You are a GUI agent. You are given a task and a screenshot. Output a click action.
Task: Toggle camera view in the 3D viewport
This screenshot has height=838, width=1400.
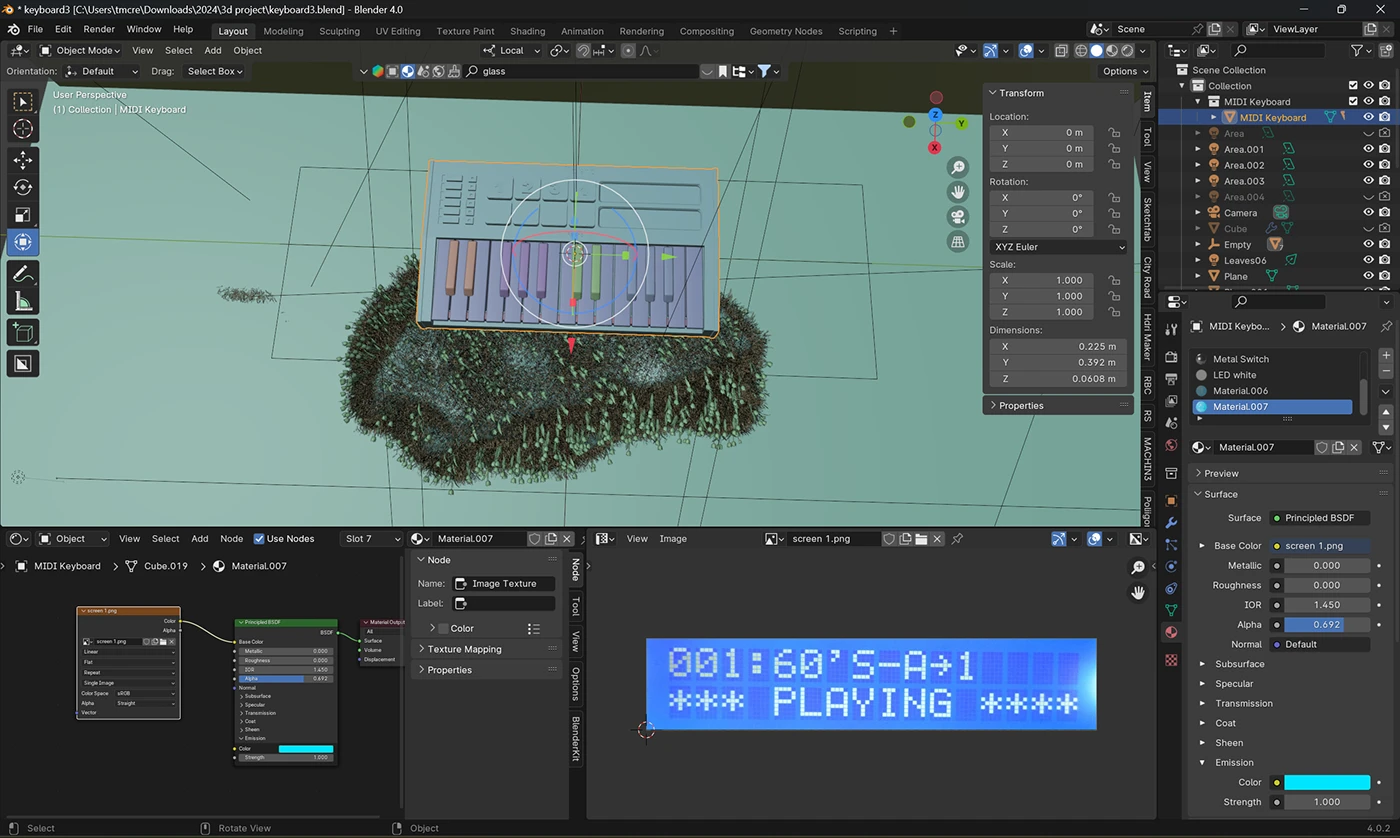coord(958,217)
